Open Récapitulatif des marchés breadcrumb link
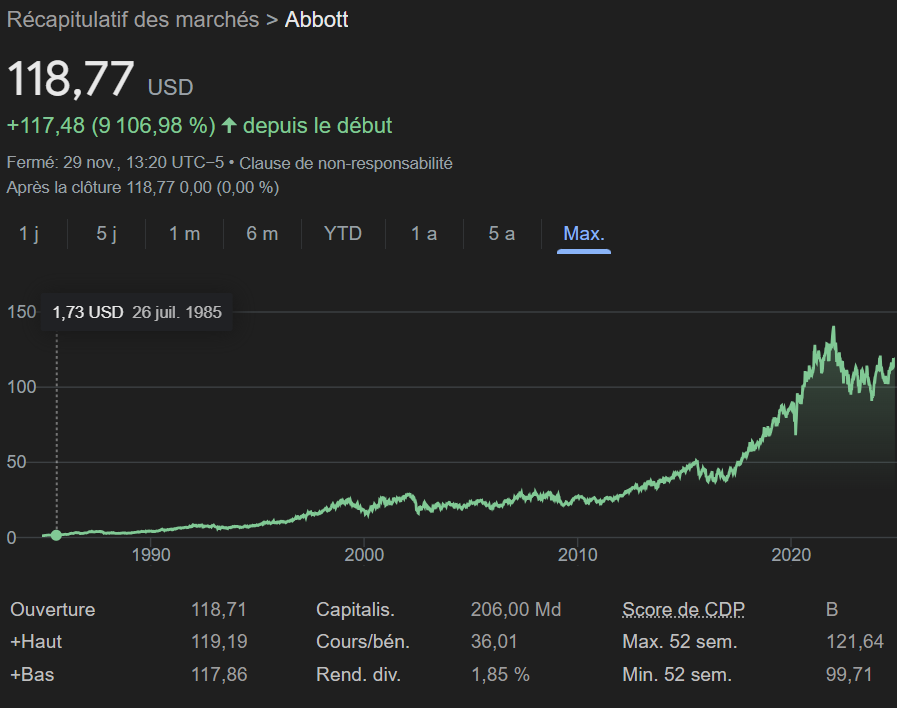This screenshot has width=897, height=708. tap(133, 20)
